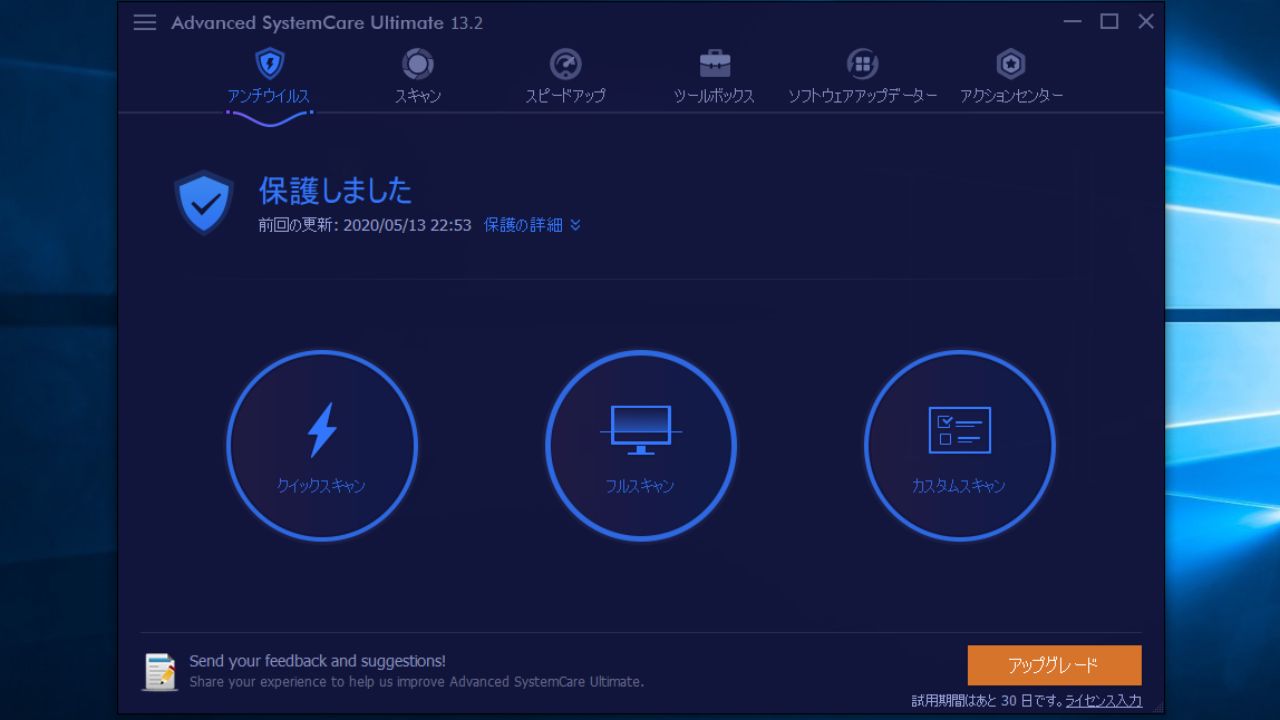1280x720 pixels.
Task: Switch to the アクションセンター tab
Action: pos(1011,97)
